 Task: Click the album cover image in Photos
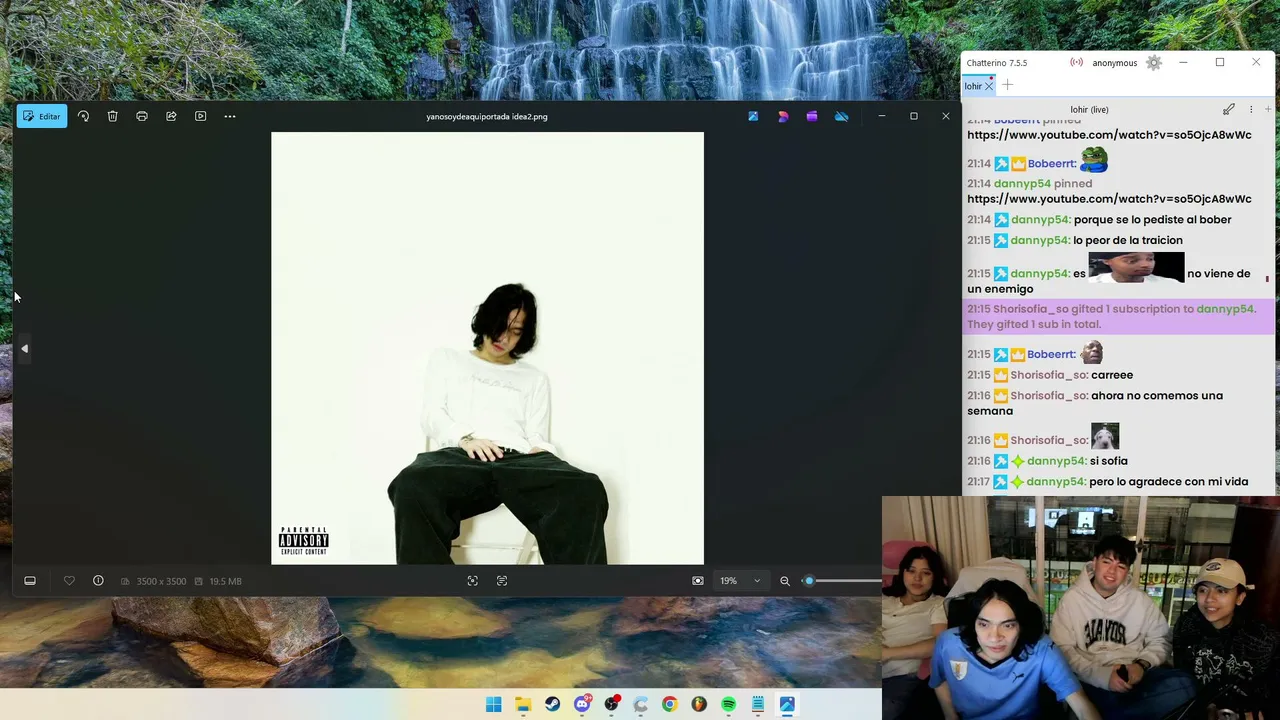point(487,348)
